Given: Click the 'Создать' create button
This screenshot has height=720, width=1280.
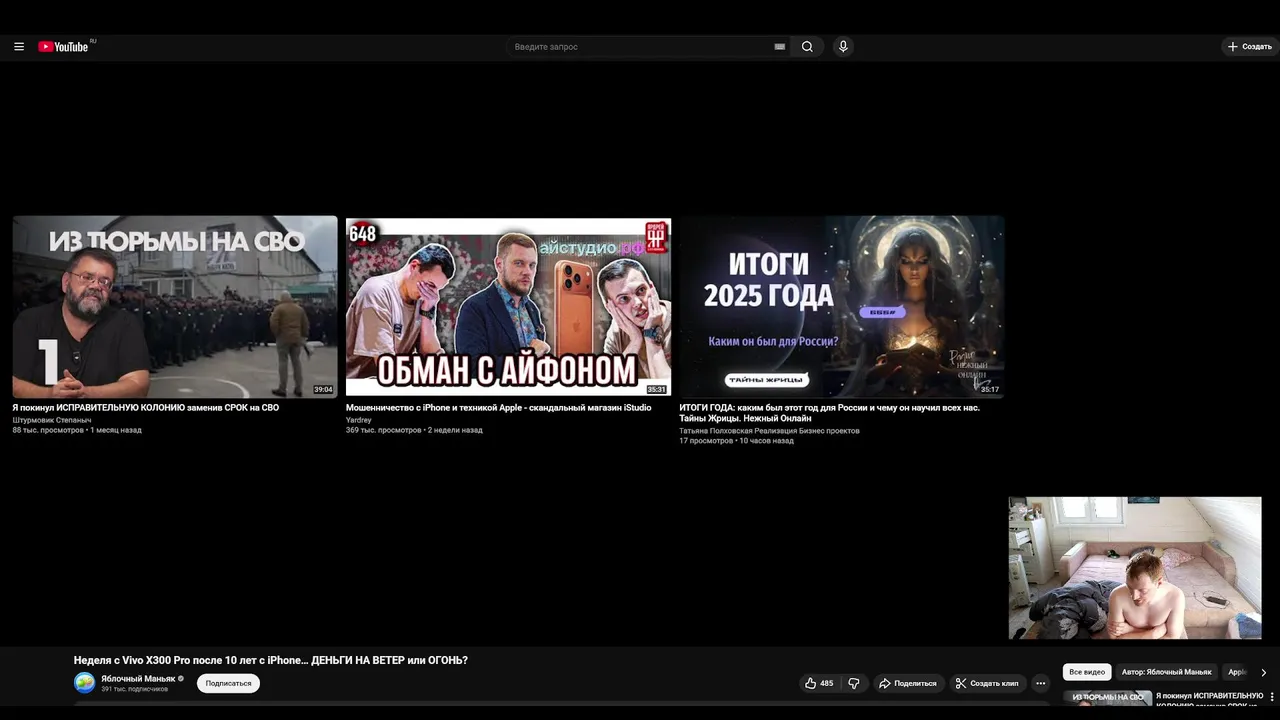Looking at the screenshot, I should click(1250, 47).
